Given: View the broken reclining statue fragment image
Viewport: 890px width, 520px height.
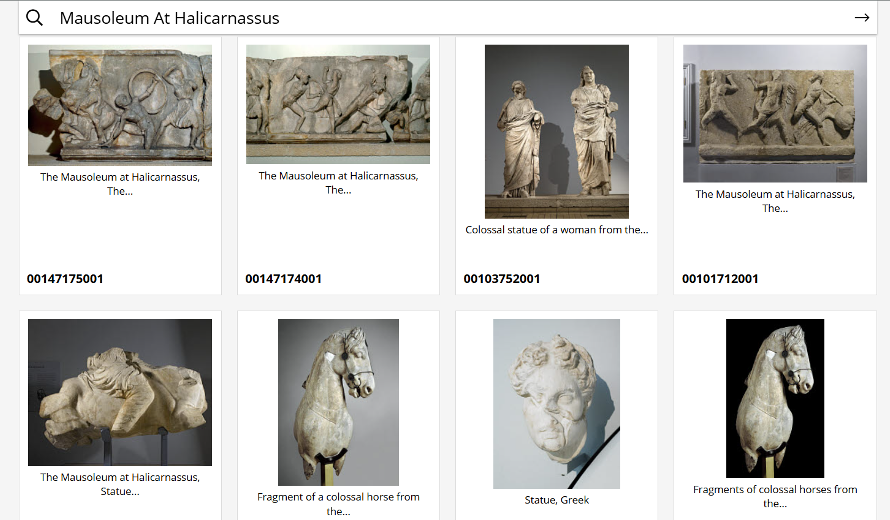Looking at the screenshot, I should pos(120,392).
